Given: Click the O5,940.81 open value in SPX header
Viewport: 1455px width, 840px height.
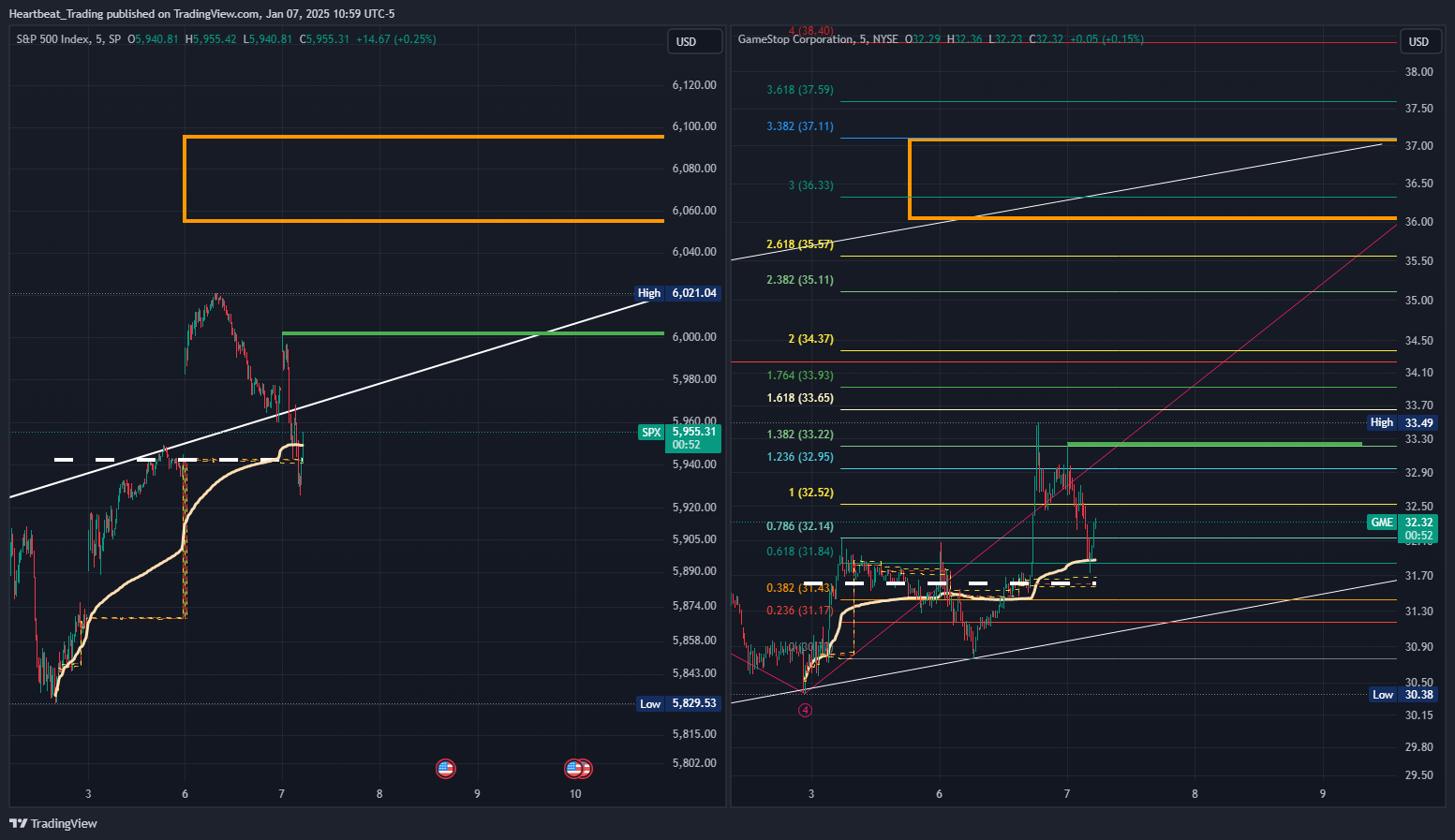Looking at the screenshot, I should coord(153,39).
